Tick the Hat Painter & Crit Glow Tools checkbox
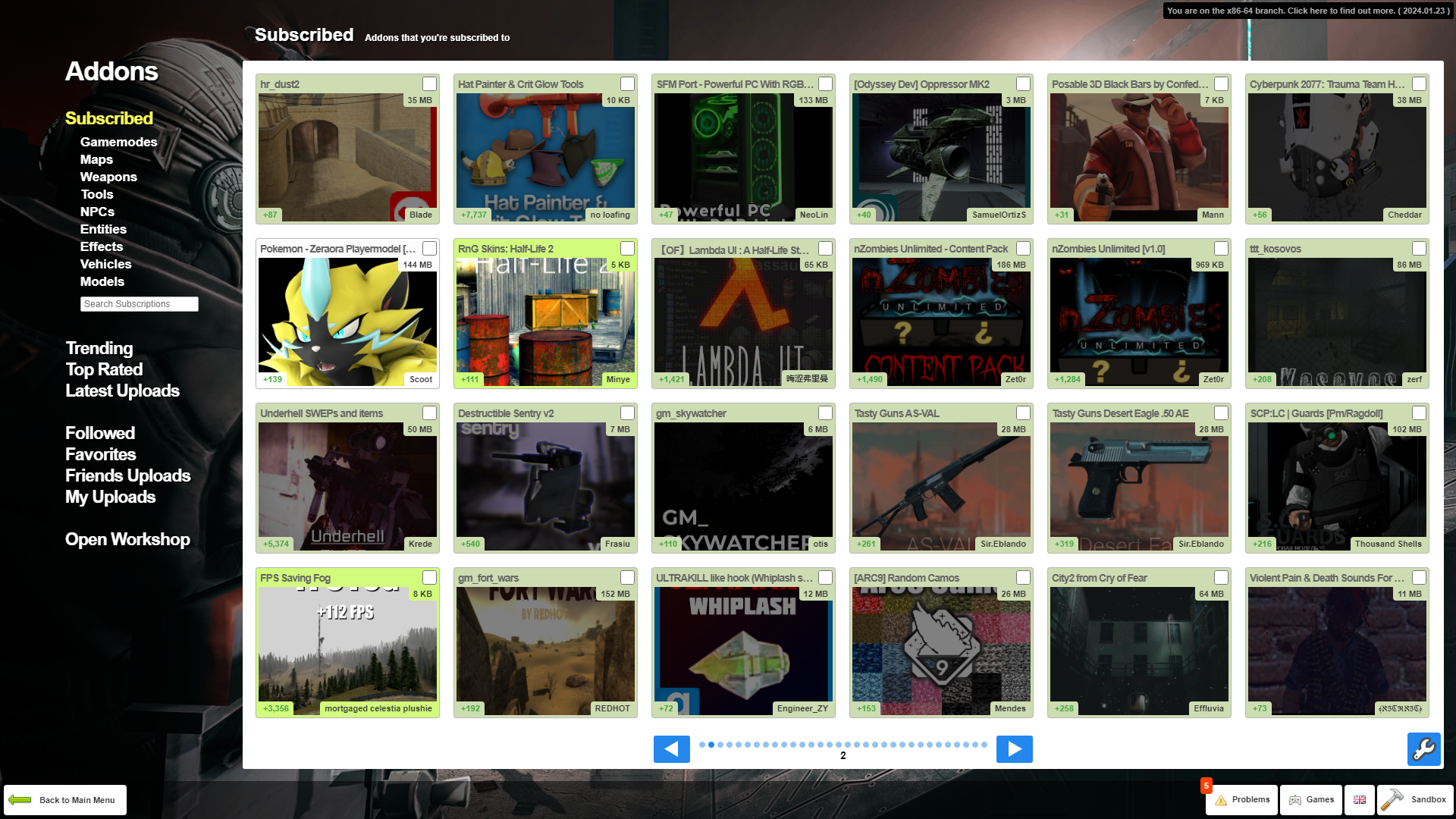Image resolution: width=1456 pixels, height=819 pixels. [627, 84]
